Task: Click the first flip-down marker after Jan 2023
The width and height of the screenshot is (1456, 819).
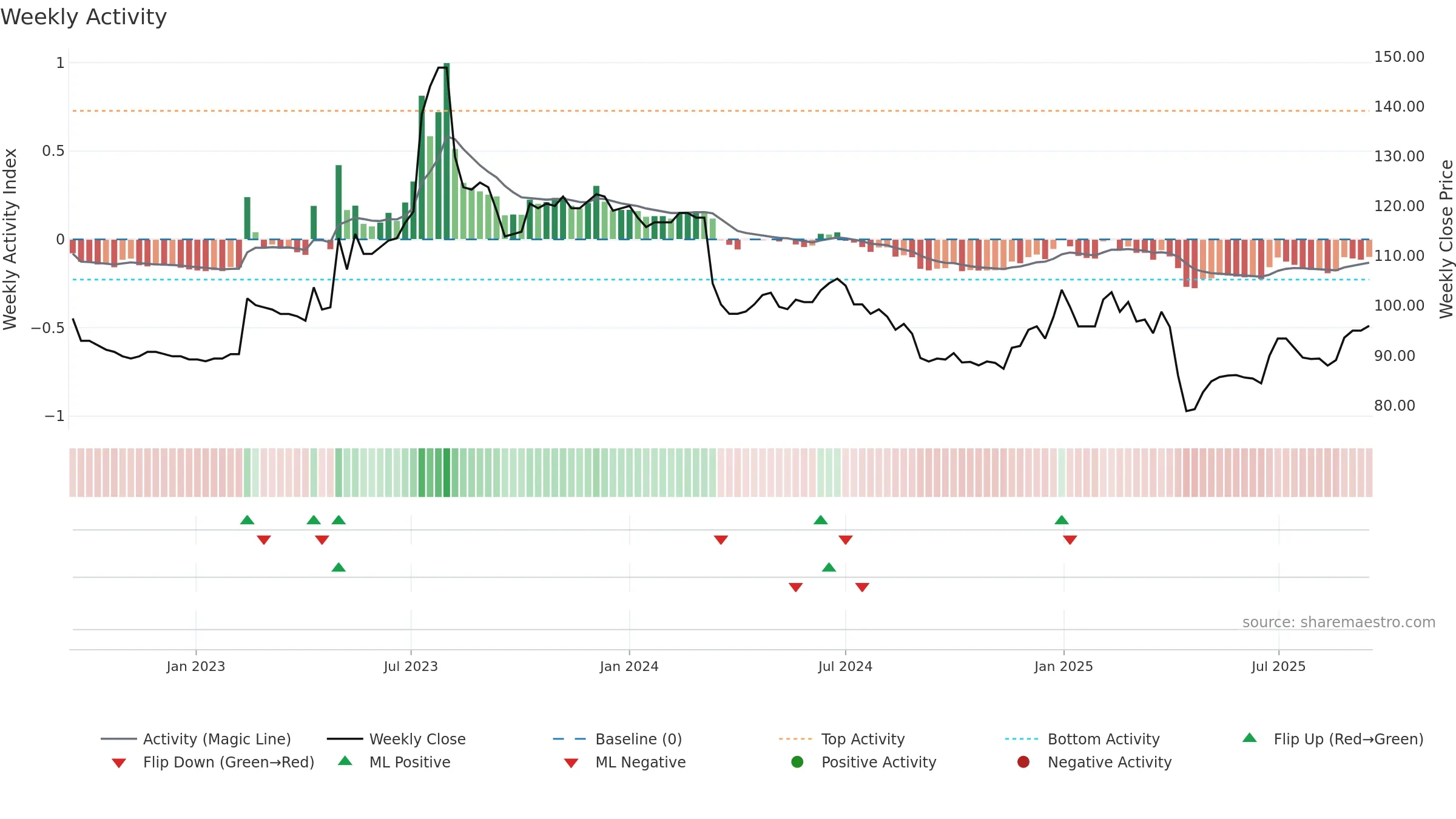Action: click(264, 540)
